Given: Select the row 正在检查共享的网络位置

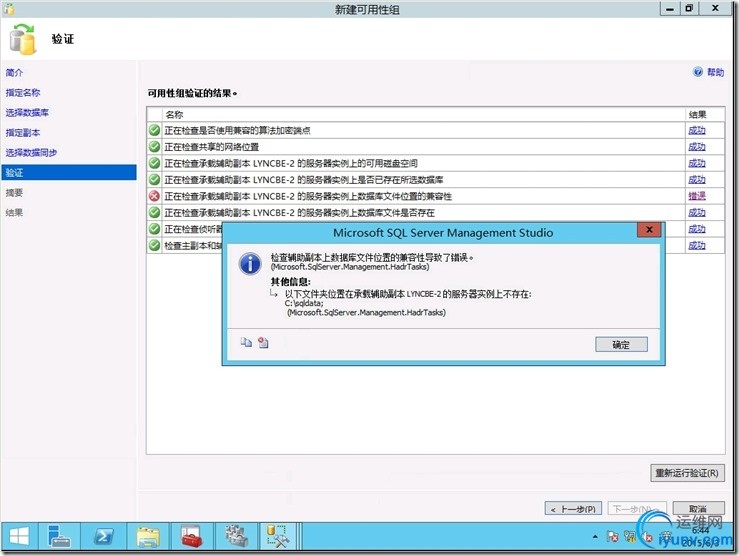Looking at the screenshot, I should point(435,147).
